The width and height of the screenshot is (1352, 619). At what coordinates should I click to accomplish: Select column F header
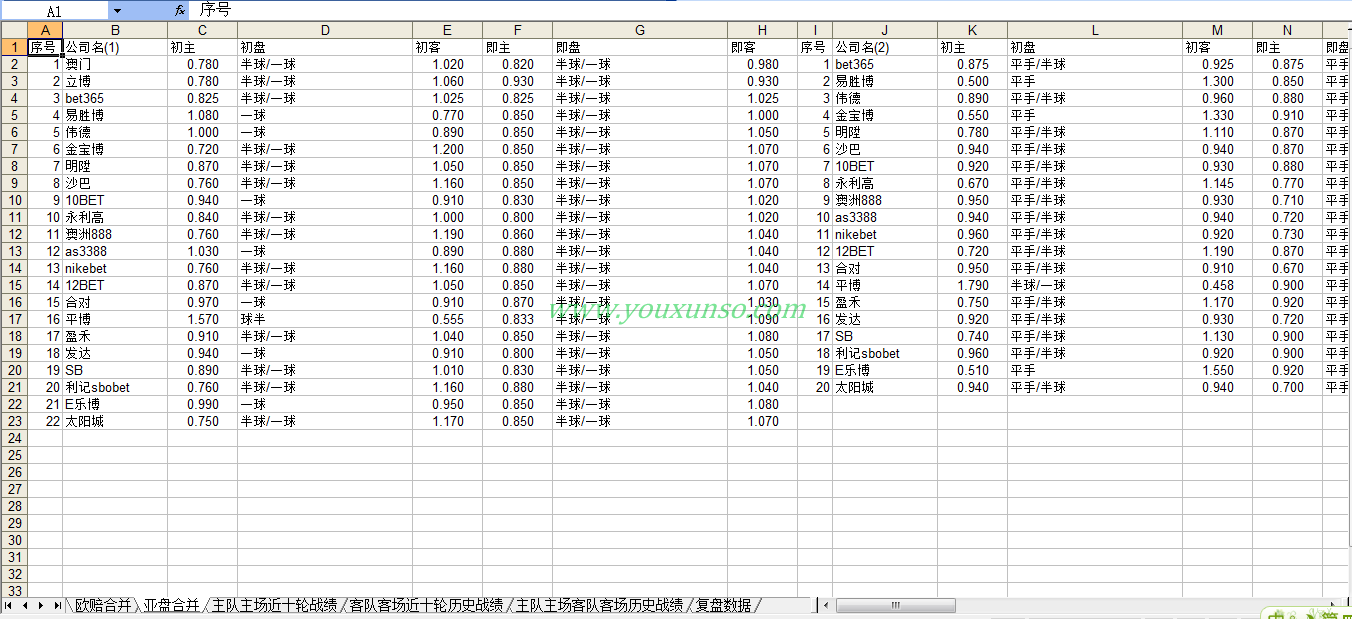518,30
